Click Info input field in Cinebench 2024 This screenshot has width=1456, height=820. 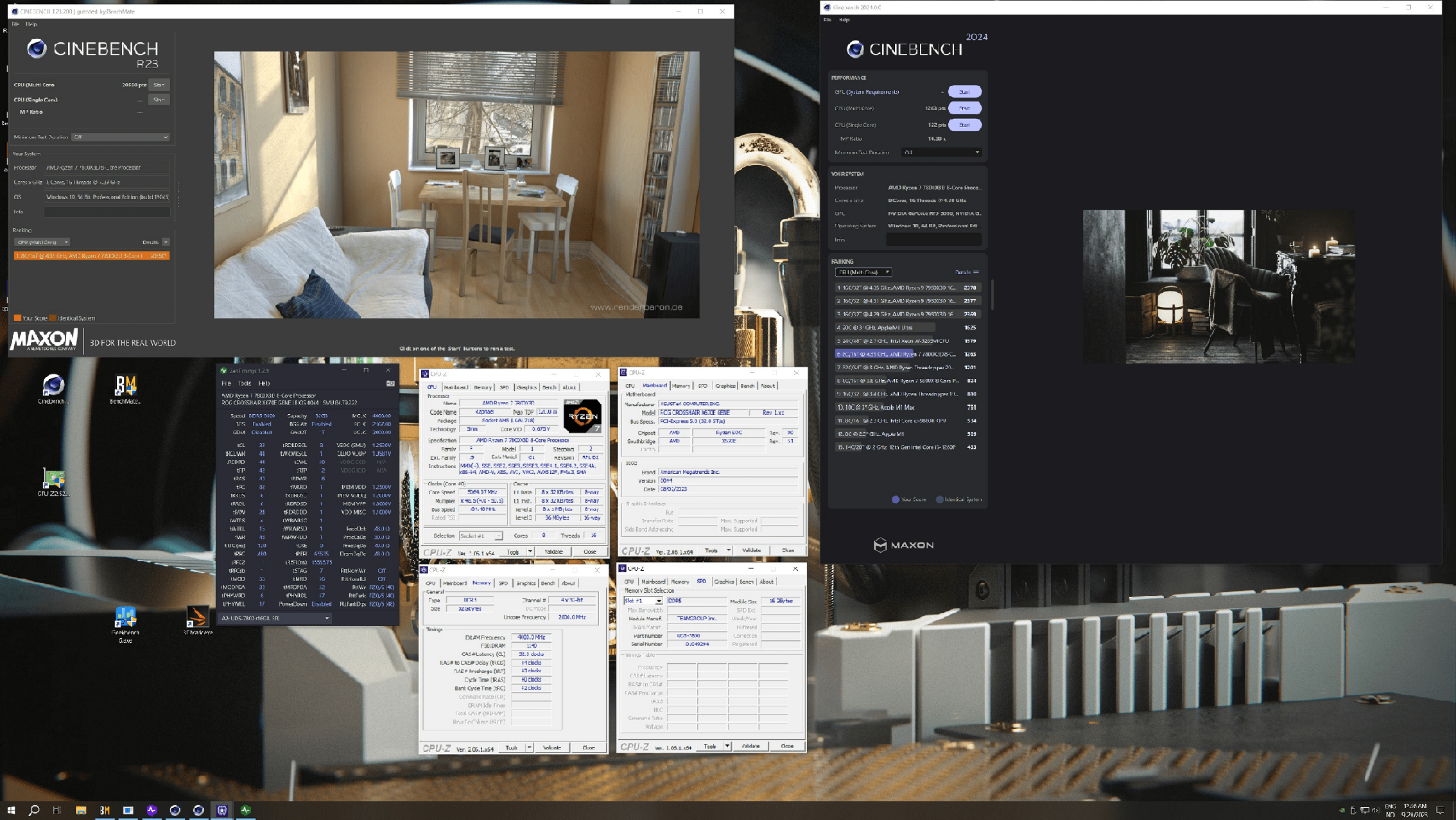point(933,240)
